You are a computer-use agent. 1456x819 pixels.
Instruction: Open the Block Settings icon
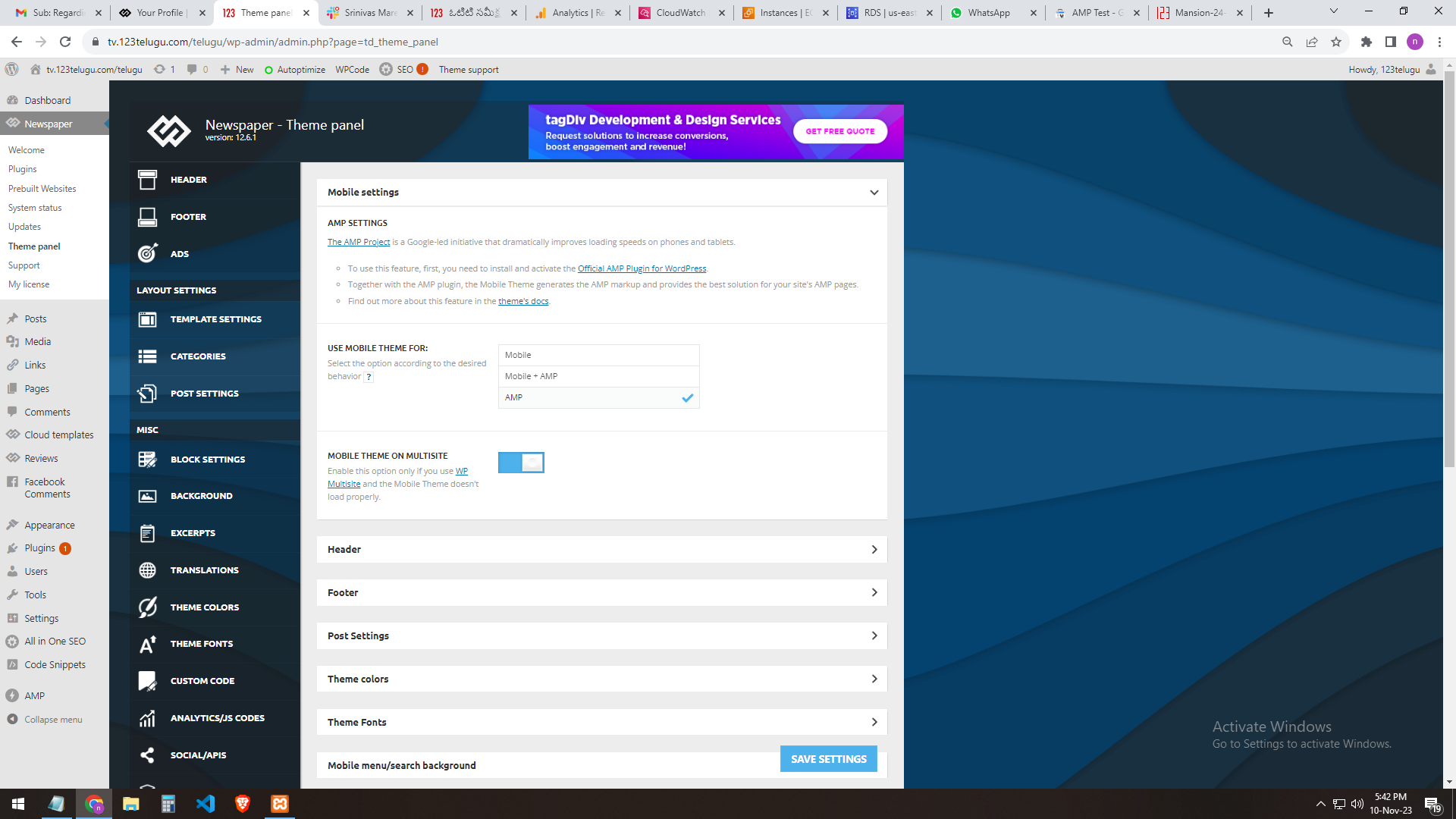147,460
